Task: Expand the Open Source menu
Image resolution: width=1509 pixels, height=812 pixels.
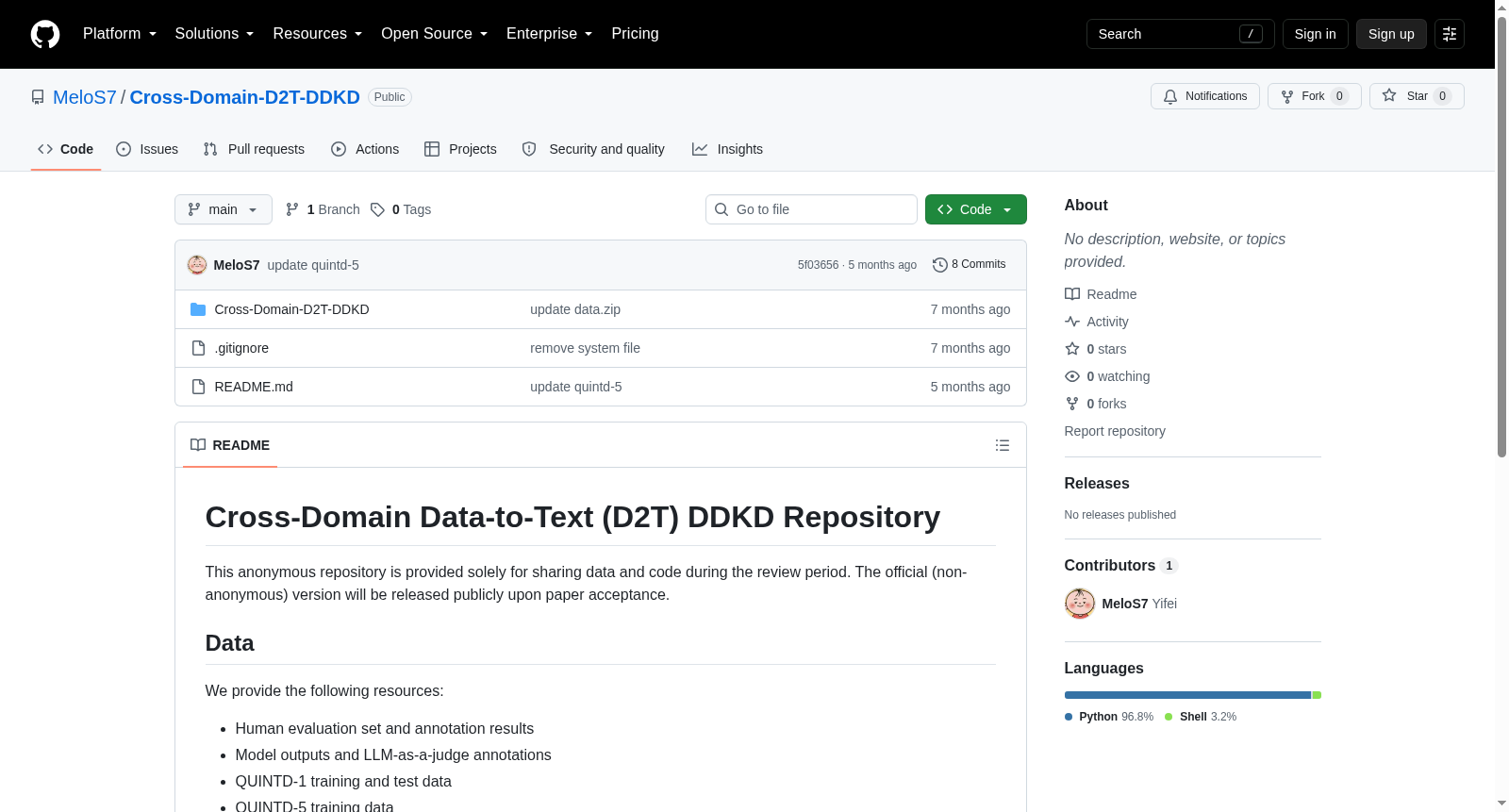Action: click(435, 34)
